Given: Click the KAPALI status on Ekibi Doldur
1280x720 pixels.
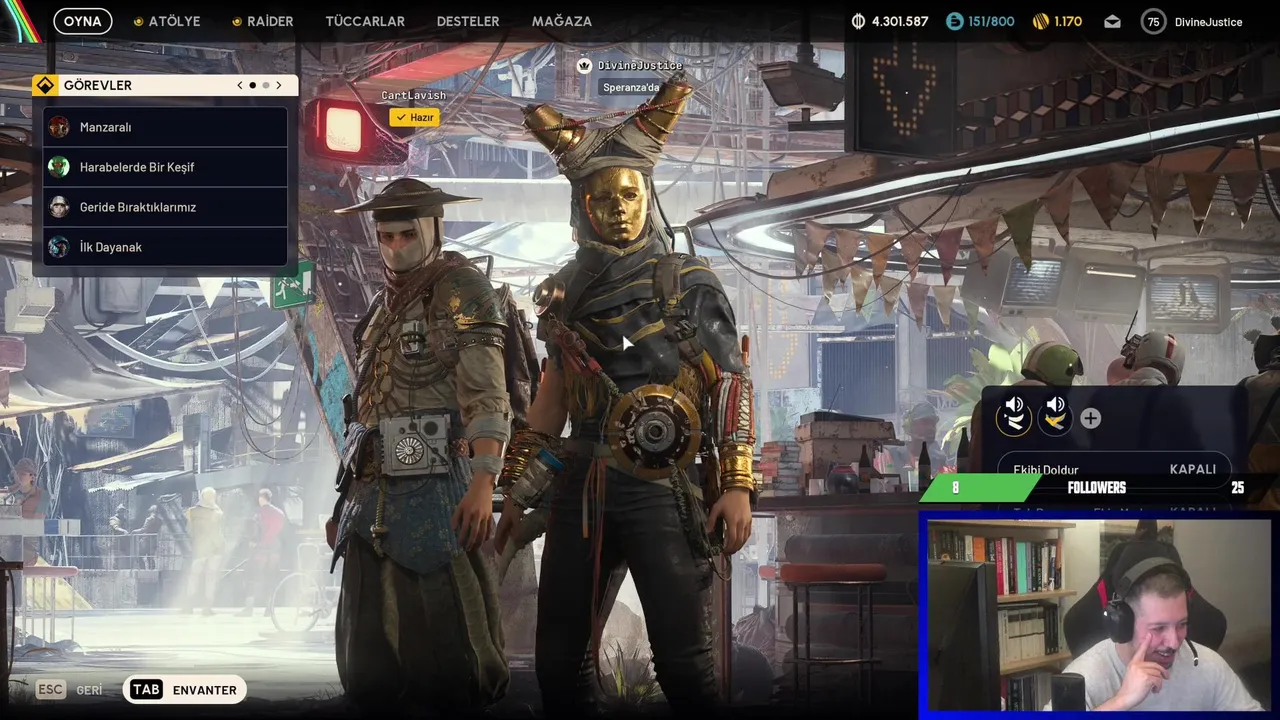Looking at the screenshot, I should tap(1192, 469).
